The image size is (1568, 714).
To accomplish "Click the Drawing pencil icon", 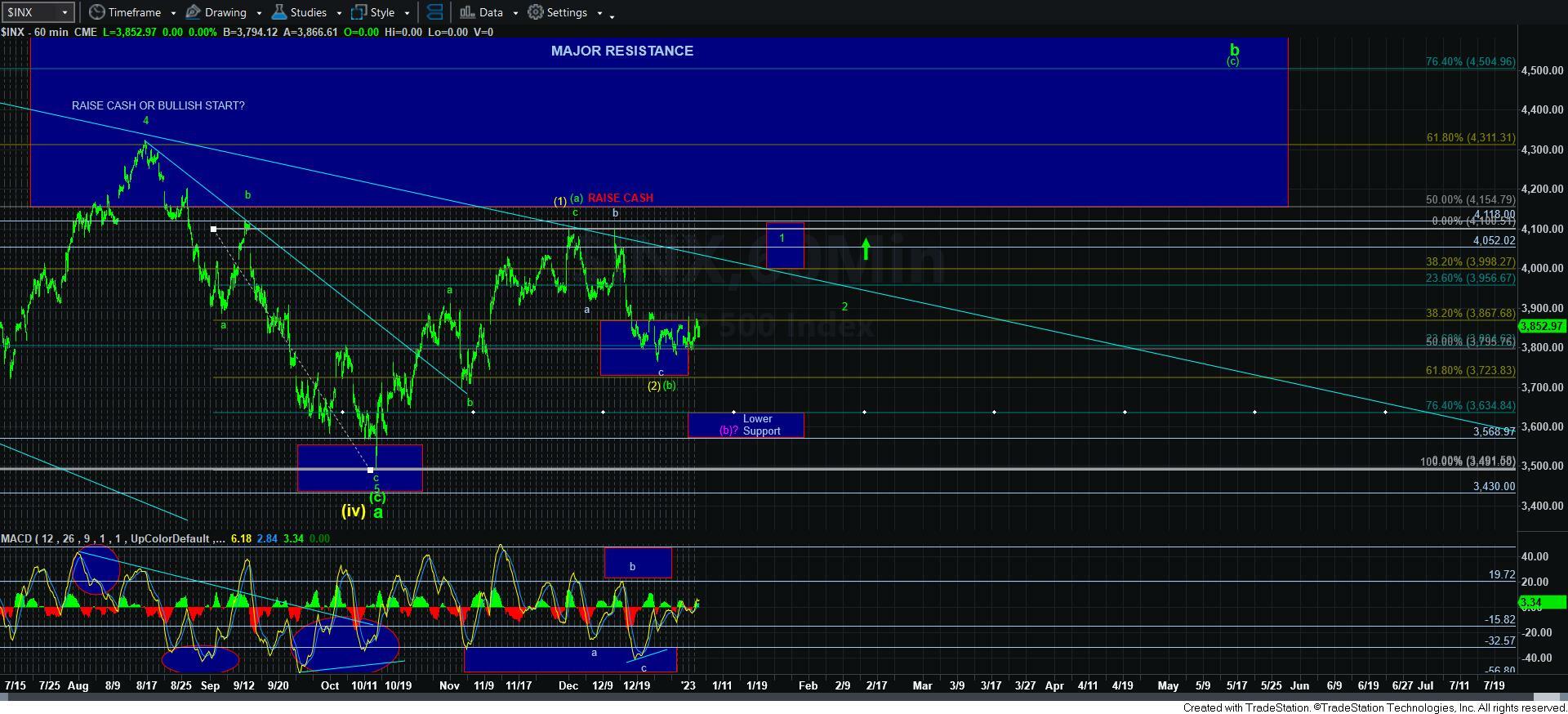I will pos(194,12).
